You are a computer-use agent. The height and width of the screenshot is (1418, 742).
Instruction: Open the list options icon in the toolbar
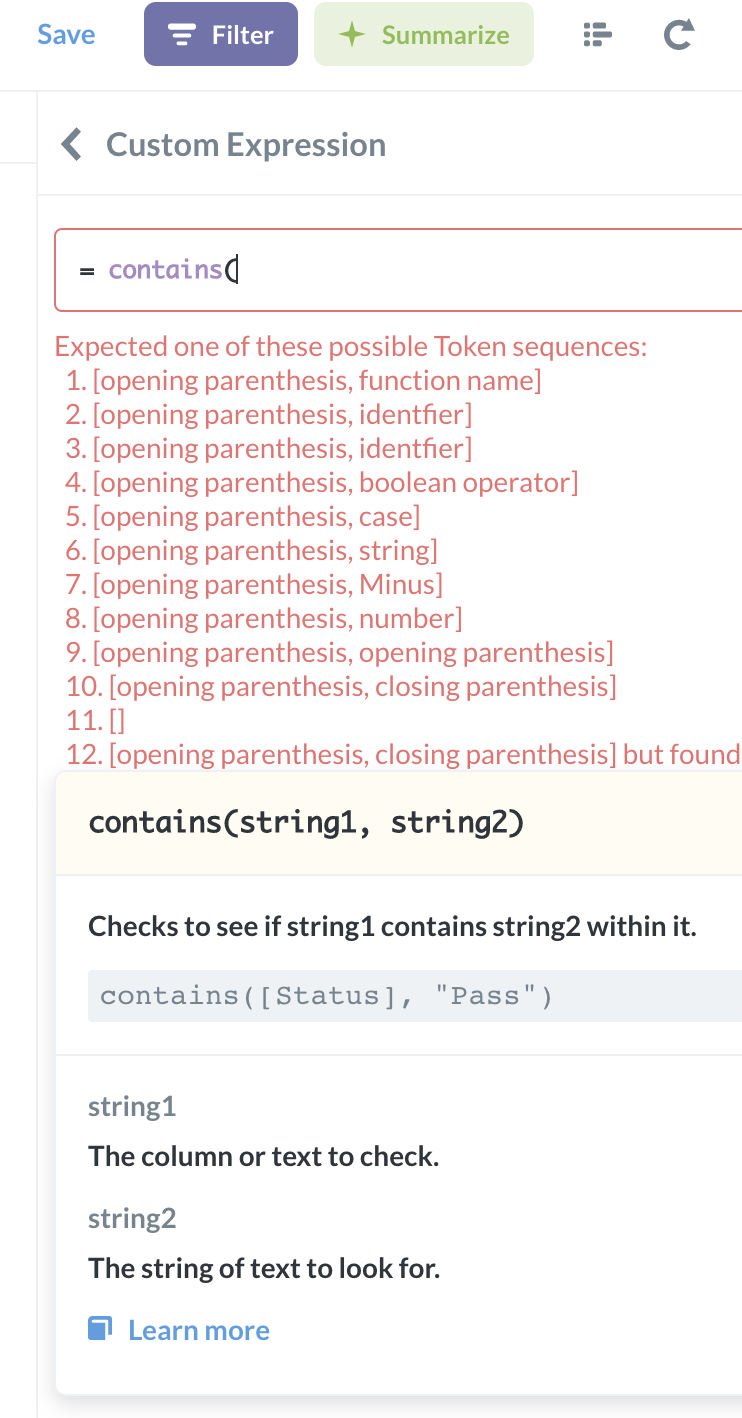coord(596,33)
